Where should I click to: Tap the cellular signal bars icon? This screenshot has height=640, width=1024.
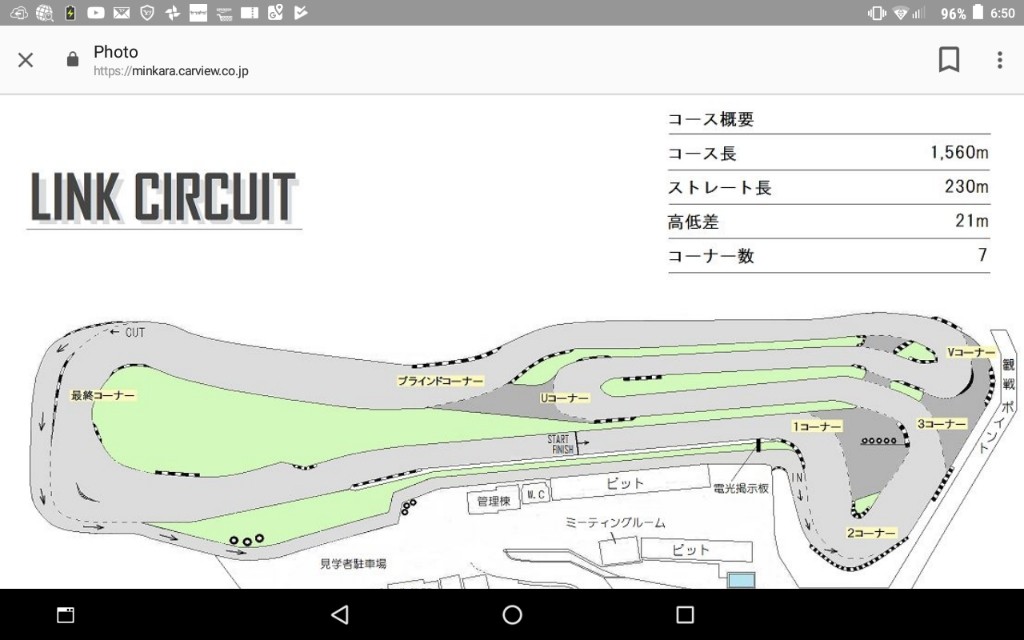pyautogui.click(x=918, y=12)
